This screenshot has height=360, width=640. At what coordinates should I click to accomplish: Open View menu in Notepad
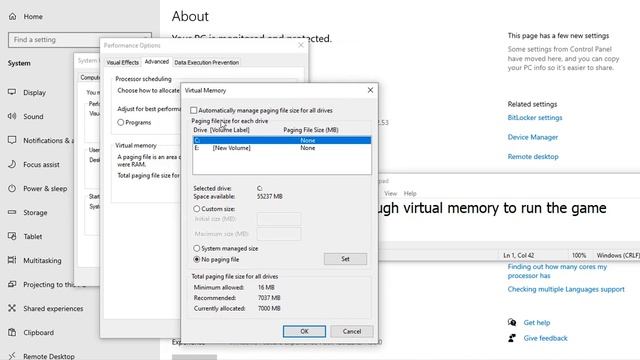390,193
